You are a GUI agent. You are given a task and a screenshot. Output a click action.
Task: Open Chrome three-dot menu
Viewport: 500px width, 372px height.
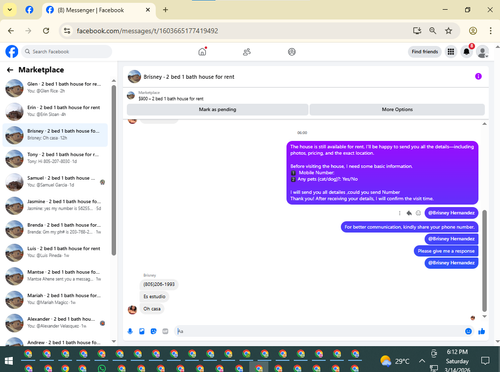click(x=490, y=31)
